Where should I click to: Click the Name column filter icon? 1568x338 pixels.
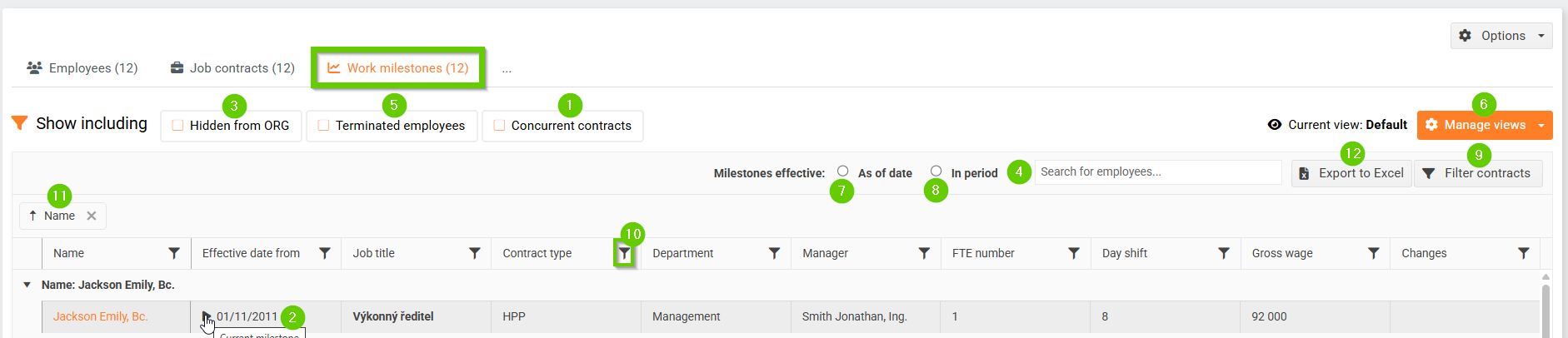(x=174, y=253)
